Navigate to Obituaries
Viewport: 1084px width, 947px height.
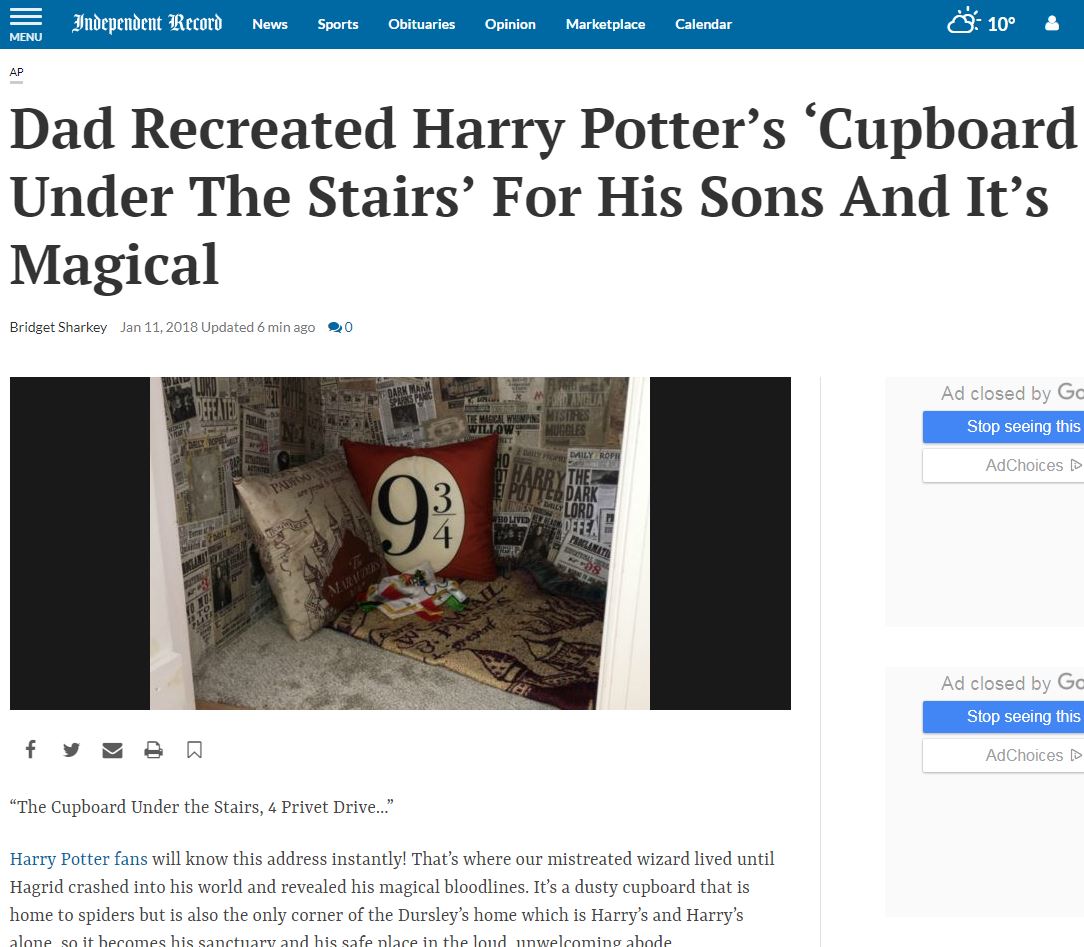(422, 24)
